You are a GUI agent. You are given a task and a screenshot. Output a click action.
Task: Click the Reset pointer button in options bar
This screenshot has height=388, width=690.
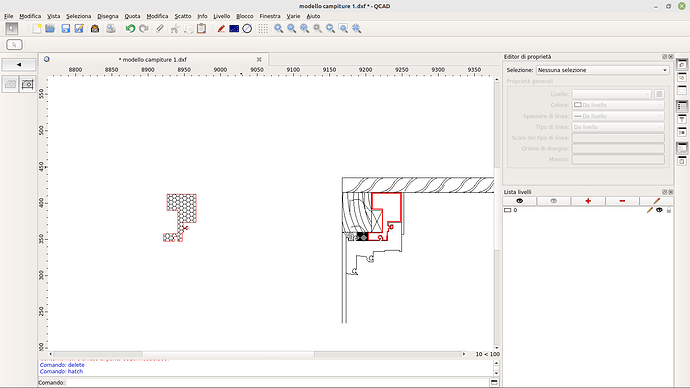pos(14,44)
